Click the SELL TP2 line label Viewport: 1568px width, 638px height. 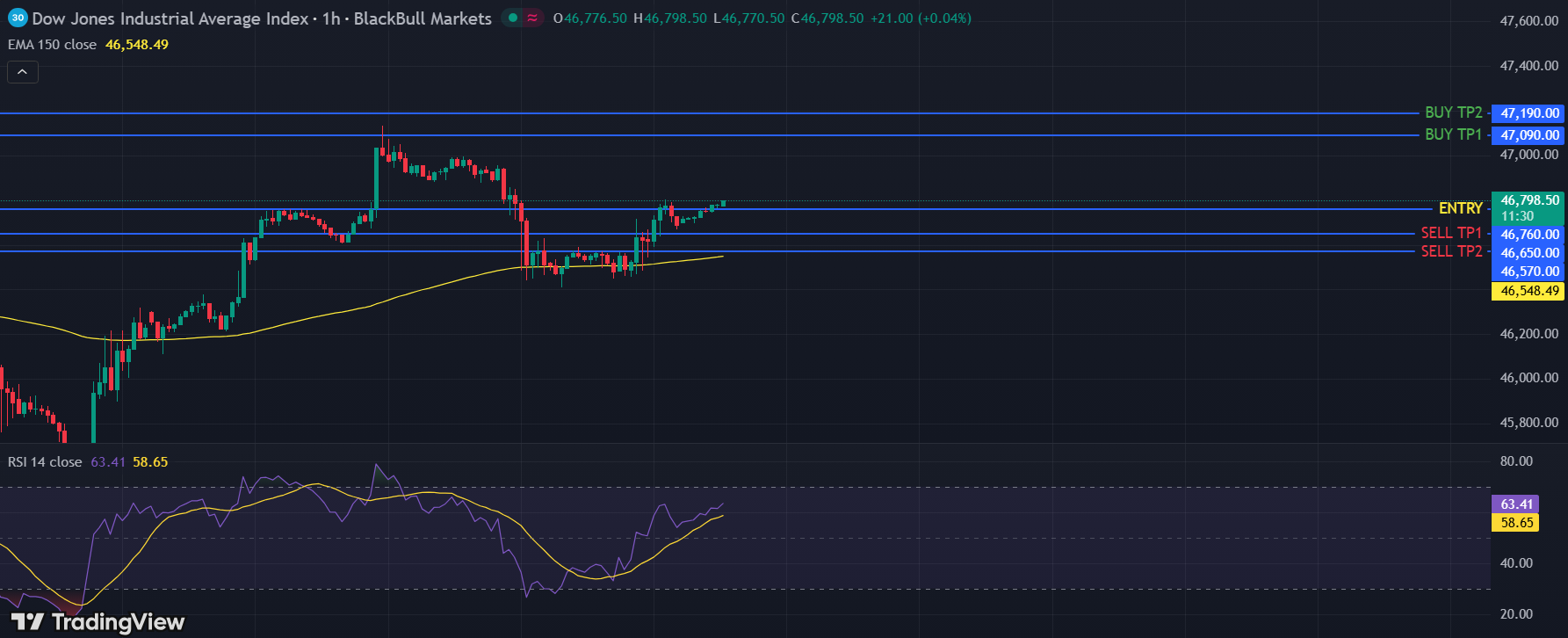pyautogui.click(x=1451, y=251)
